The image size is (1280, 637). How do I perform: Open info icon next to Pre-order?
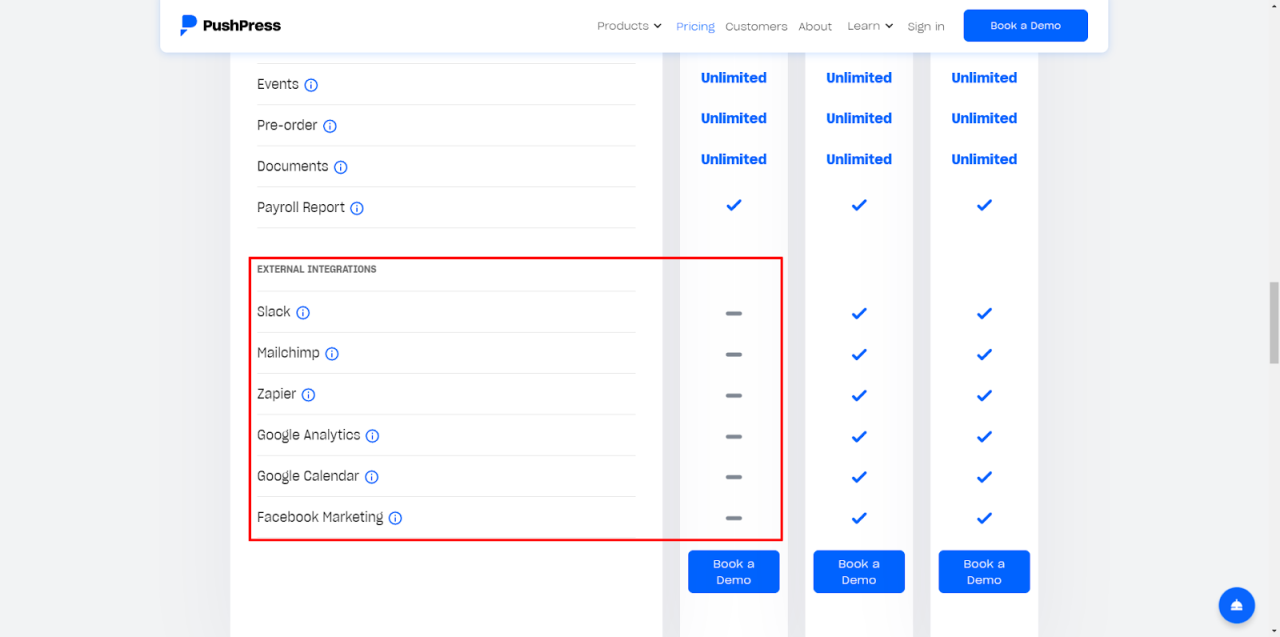(x=330, y=126)
